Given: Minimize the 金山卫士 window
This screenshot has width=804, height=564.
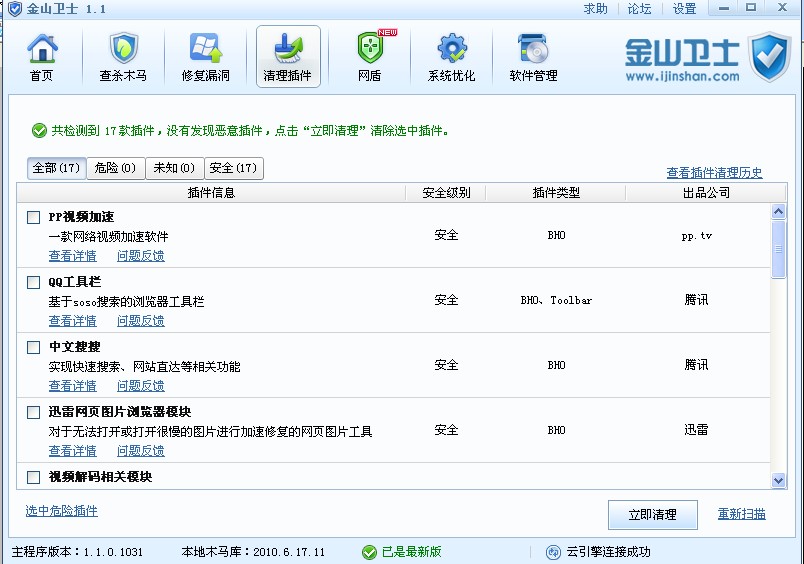Looking at the screenshot, I should pyautogui.click(x=724, y=8).
